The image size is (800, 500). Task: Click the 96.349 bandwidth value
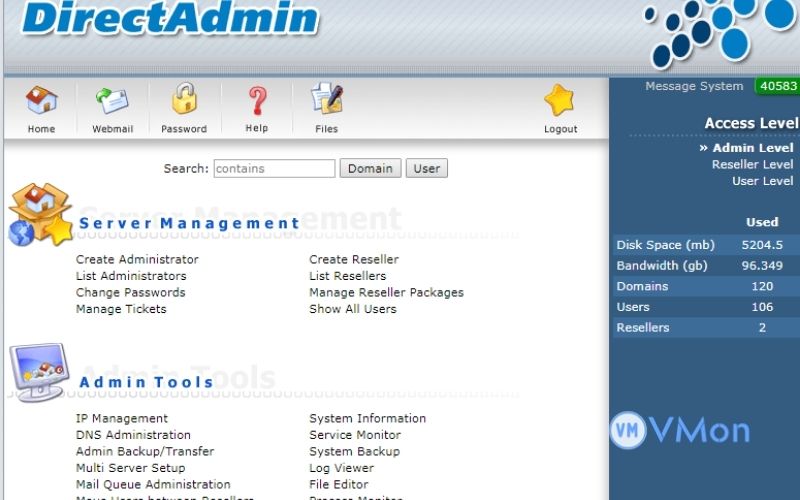(762, 266)
